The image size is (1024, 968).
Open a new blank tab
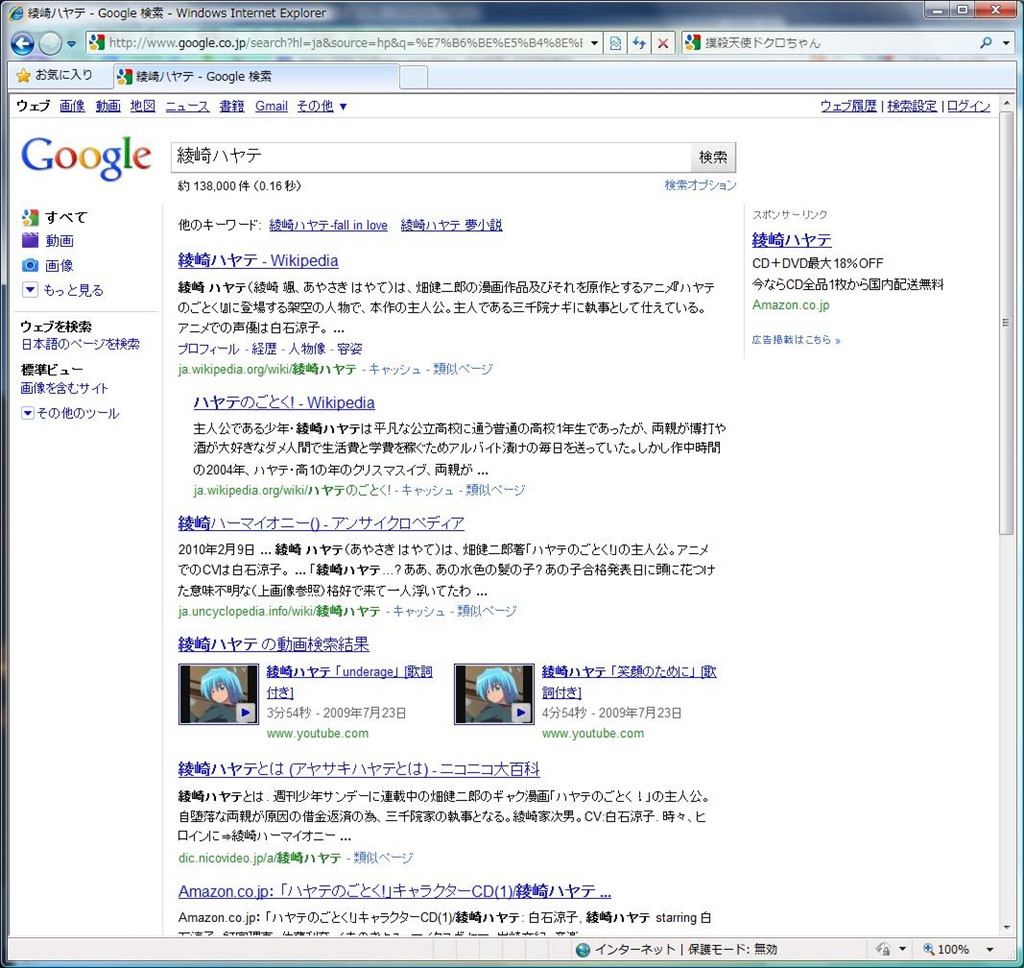pos(413,77)
